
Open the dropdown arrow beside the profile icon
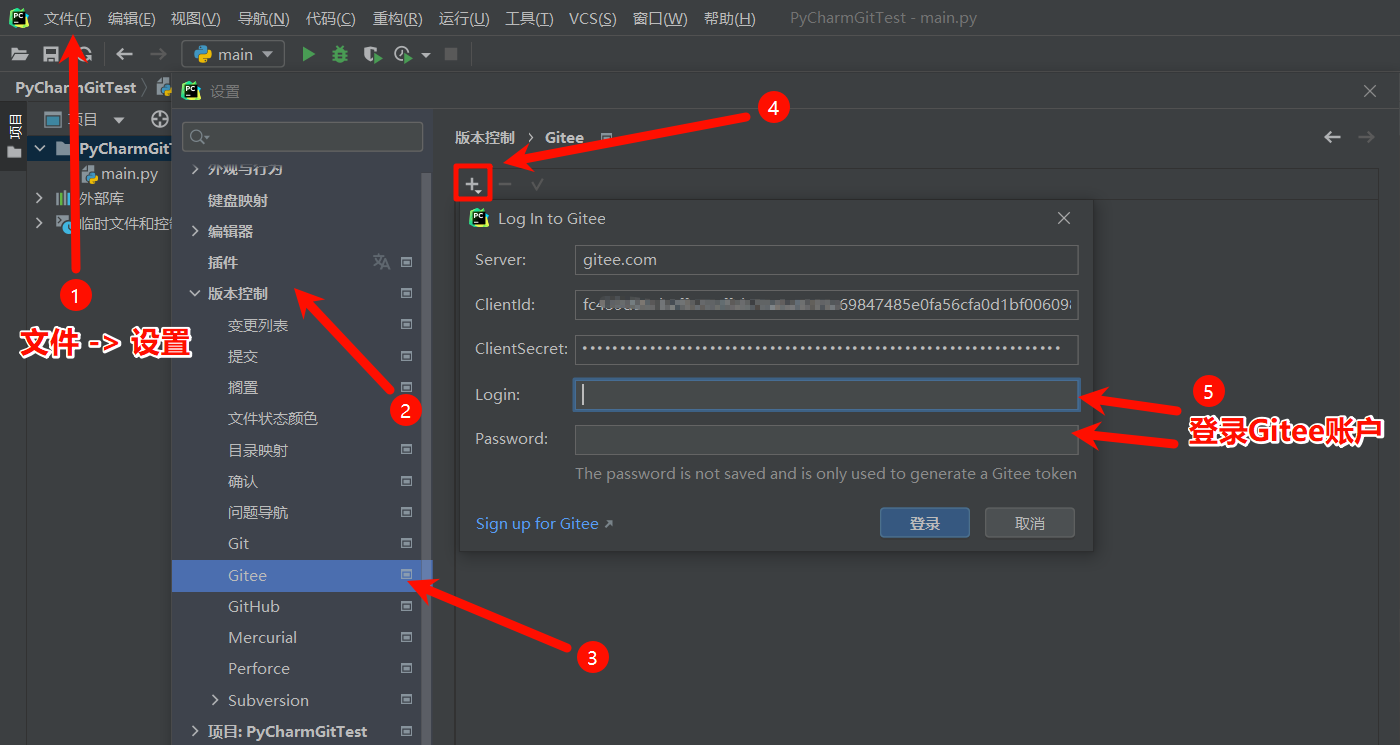tap(426, 55)
